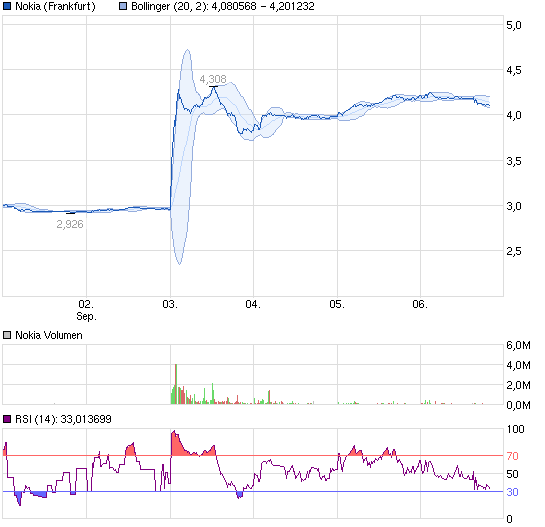Click the 2,0M volume axis value
545x527 pixels.
pos(518,385)
